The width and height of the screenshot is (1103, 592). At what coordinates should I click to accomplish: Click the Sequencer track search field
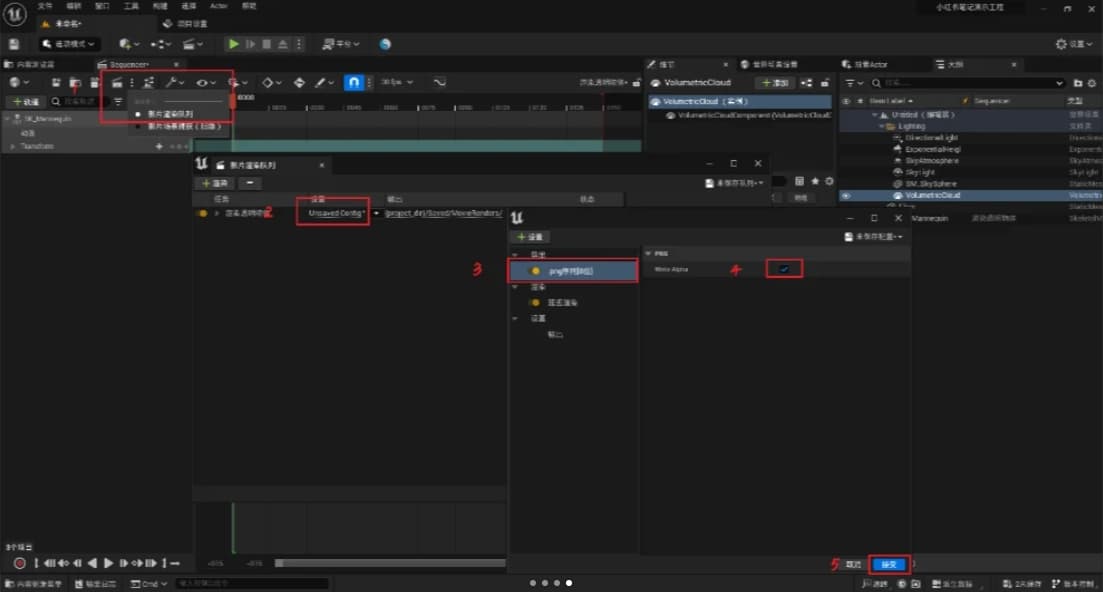point(79,102)
